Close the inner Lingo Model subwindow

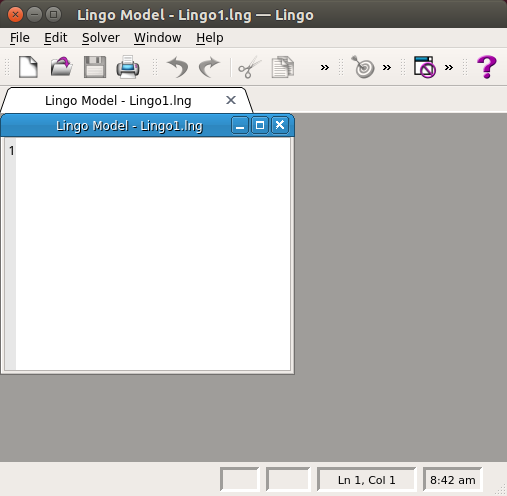tap(280, 125)
